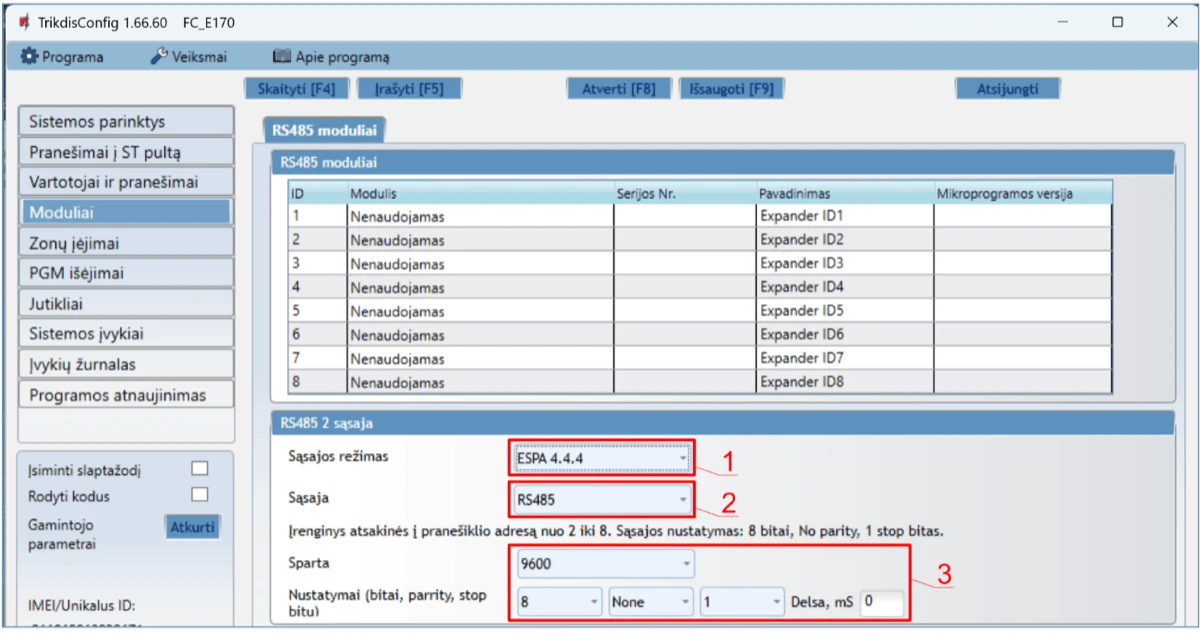Click the gear icon next to Programa
1200x634 pixels.
click(x=29, y=57)
